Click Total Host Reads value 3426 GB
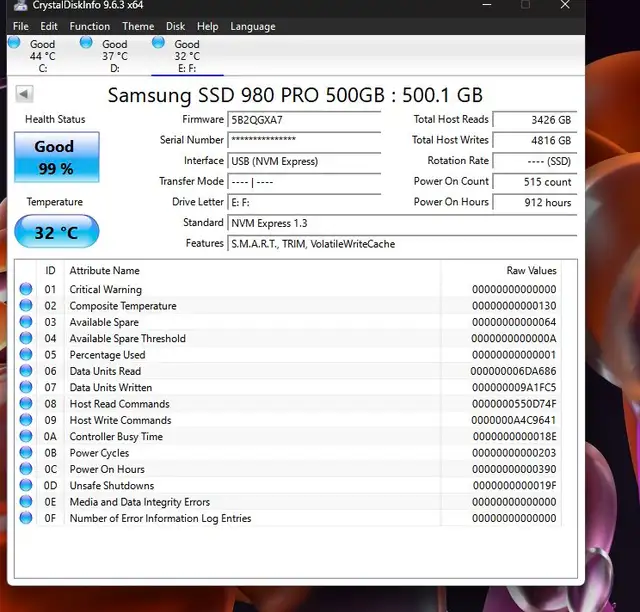This screenshot has width=640, height=612. click(535, 120)
